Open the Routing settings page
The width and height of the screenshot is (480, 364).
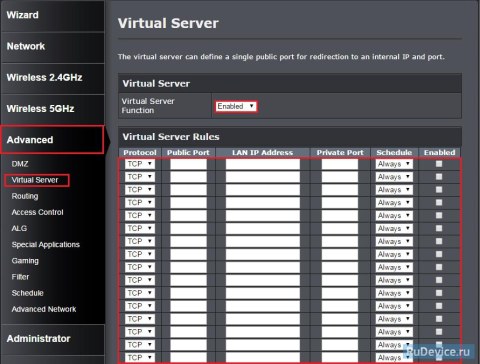click(25, 196)
